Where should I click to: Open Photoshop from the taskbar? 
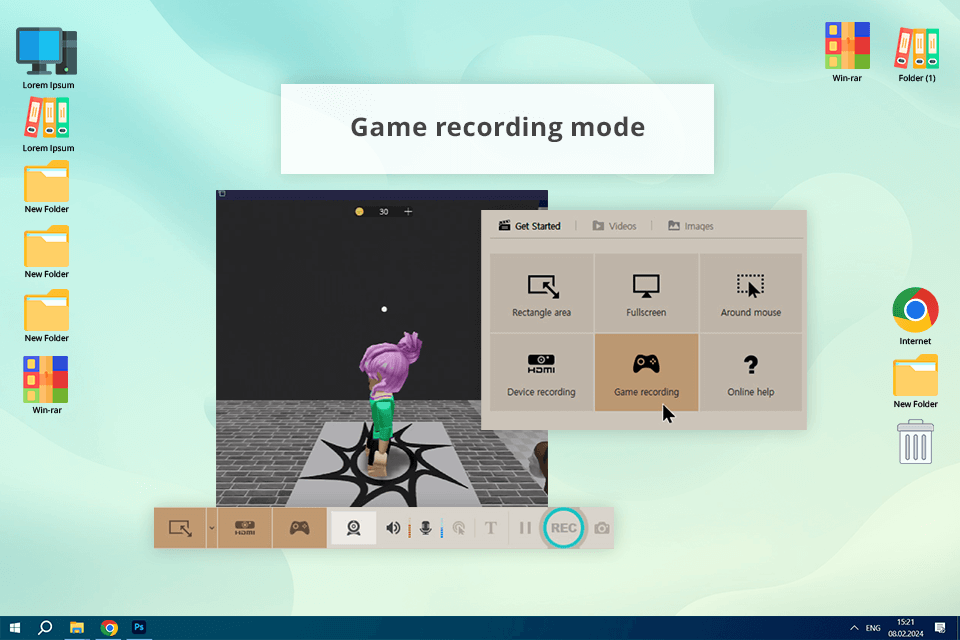click(139, 628)
